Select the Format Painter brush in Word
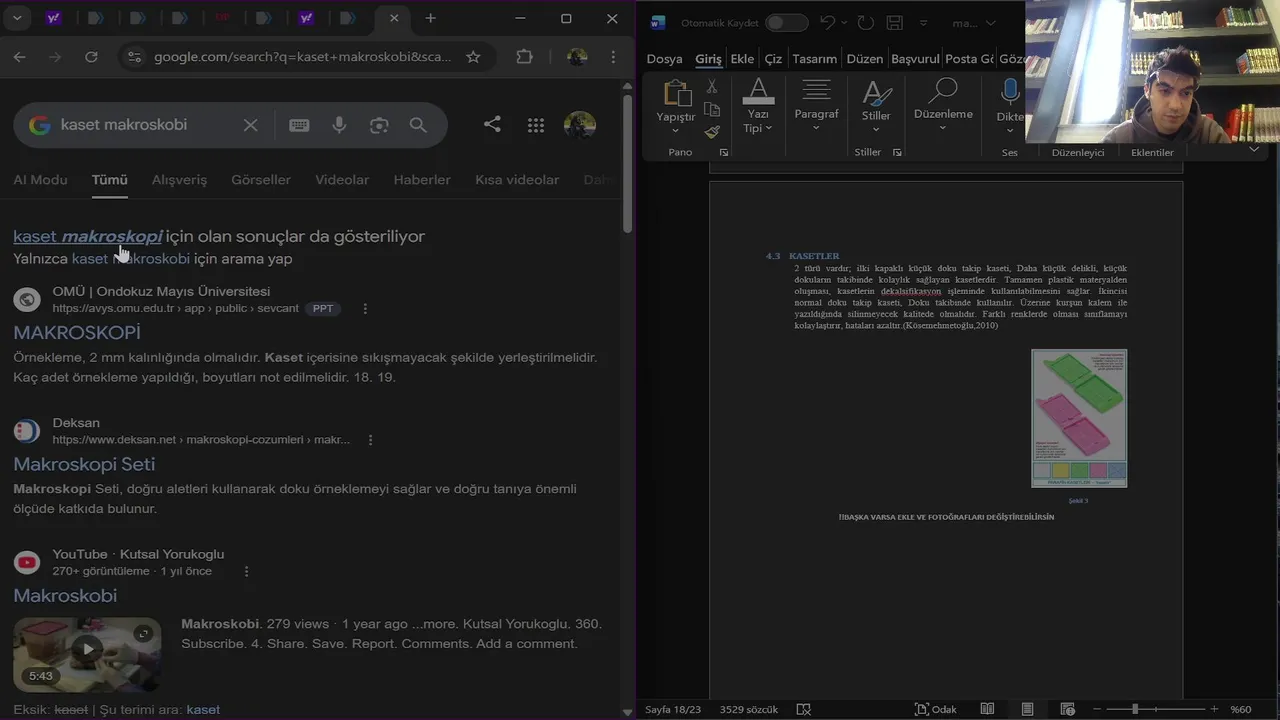Image resolution: width=1280 pixels, height=720 pixels. point(712,131)
